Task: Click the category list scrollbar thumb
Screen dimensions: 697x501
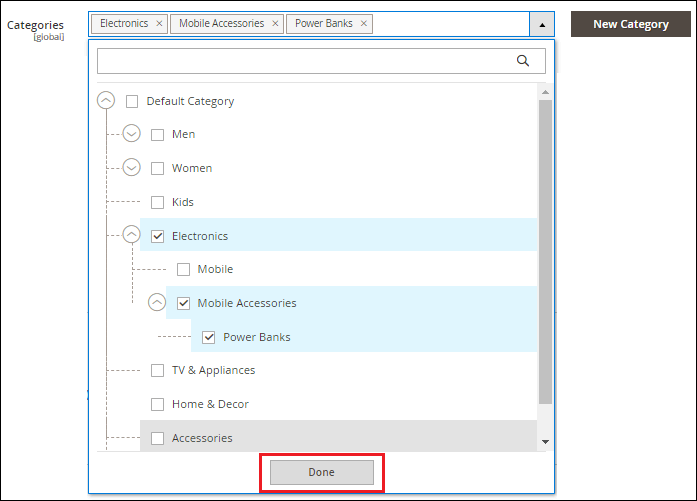Action: click(545, 252)
